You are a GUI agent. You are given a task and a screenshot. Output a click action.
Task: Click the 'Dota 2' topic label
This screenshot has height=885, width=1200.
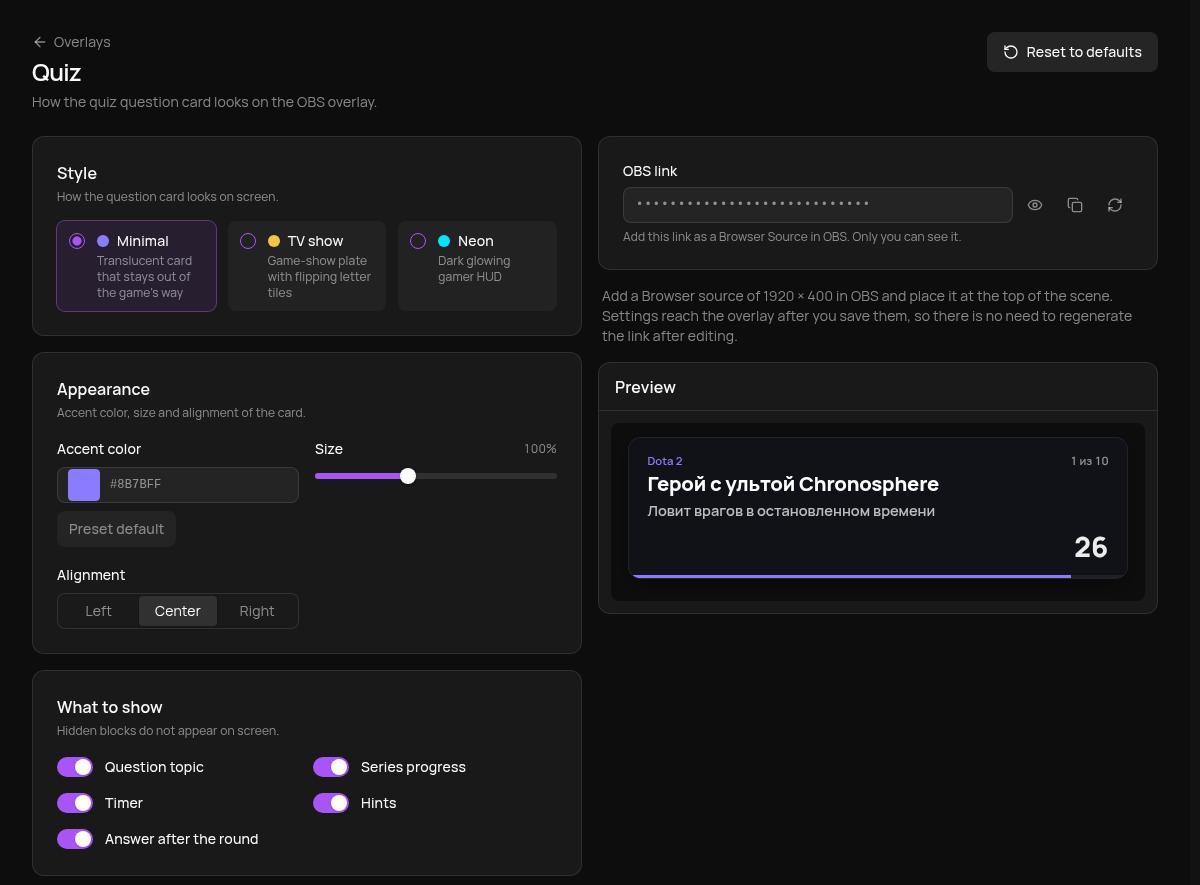pos(665,461)
